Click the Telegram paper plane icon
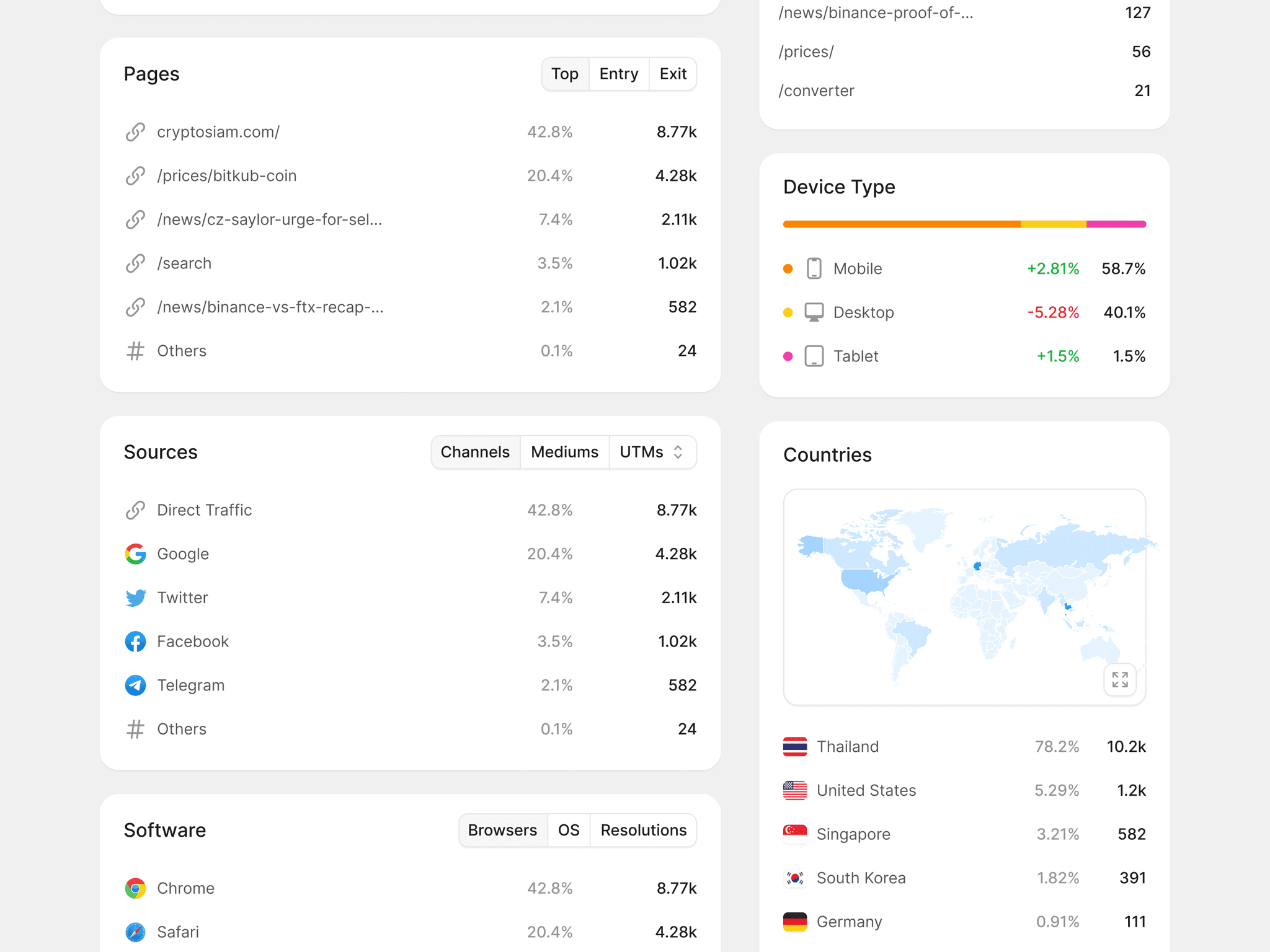This screenshot has width=1270, height=952. coord(135,685)
